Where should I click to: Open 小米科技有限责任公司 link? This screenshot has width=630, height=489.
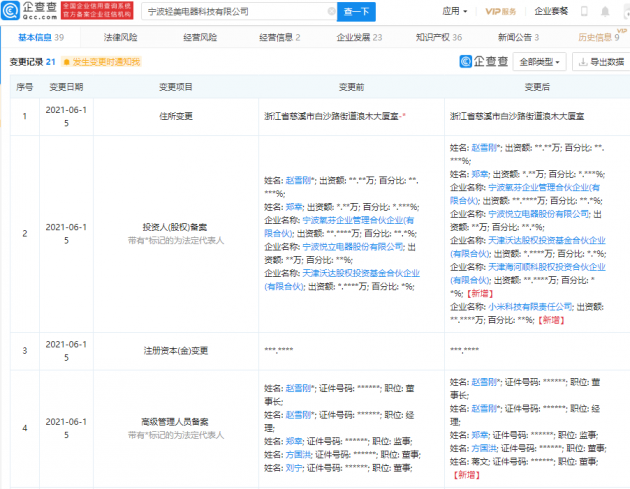click(530, 307)
